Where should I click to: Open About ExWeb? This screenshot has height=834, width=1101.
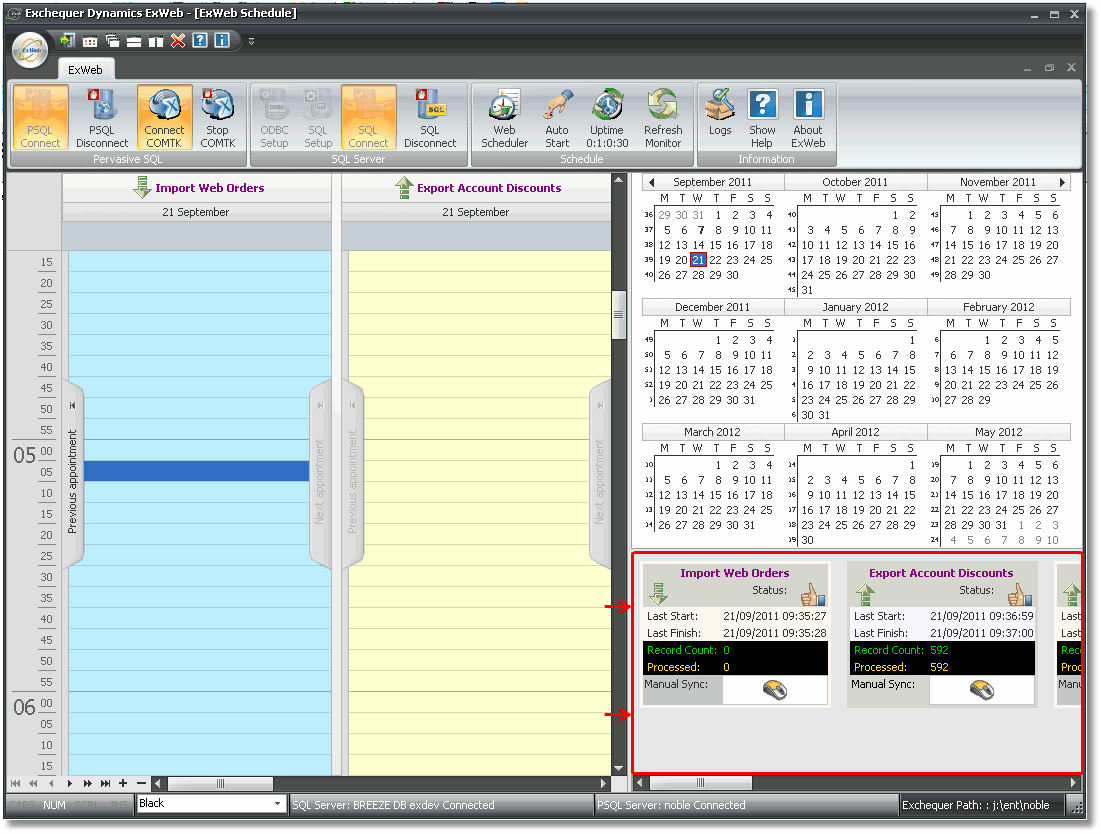click(808, 117)
